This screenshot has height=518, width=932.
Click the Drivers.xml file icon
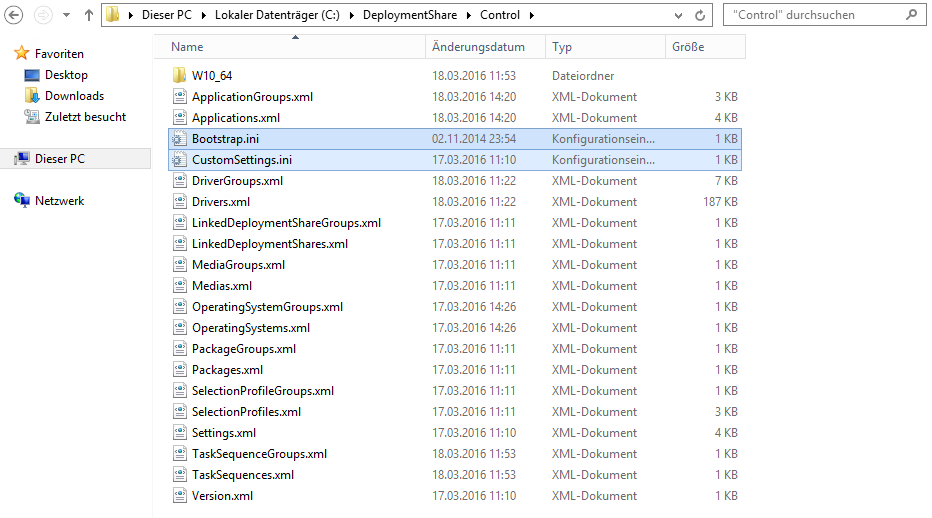click(179, 202)
